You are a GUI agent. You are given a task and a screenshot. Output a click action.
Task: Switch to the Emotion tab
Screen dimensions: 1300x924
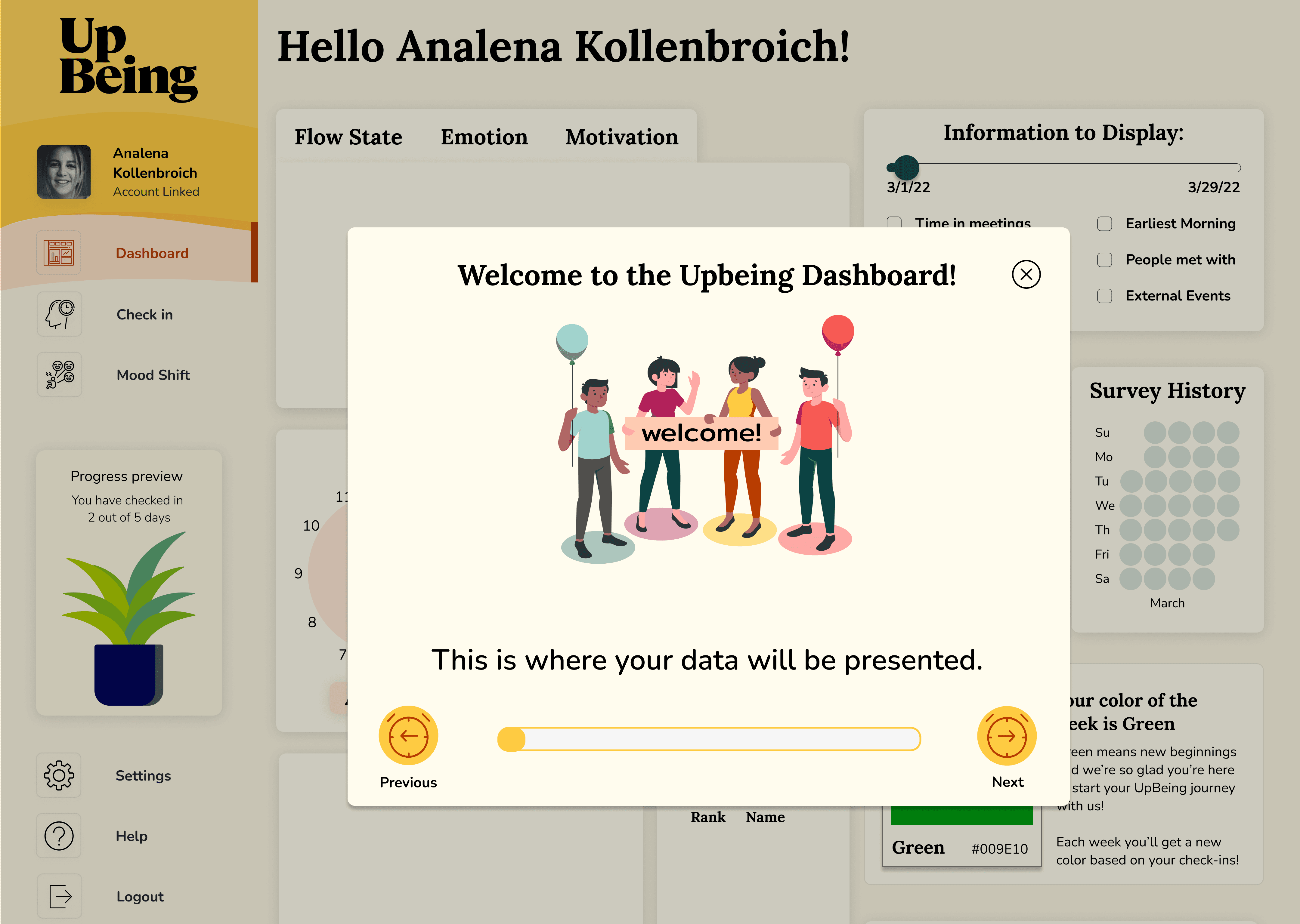point(484,137)
